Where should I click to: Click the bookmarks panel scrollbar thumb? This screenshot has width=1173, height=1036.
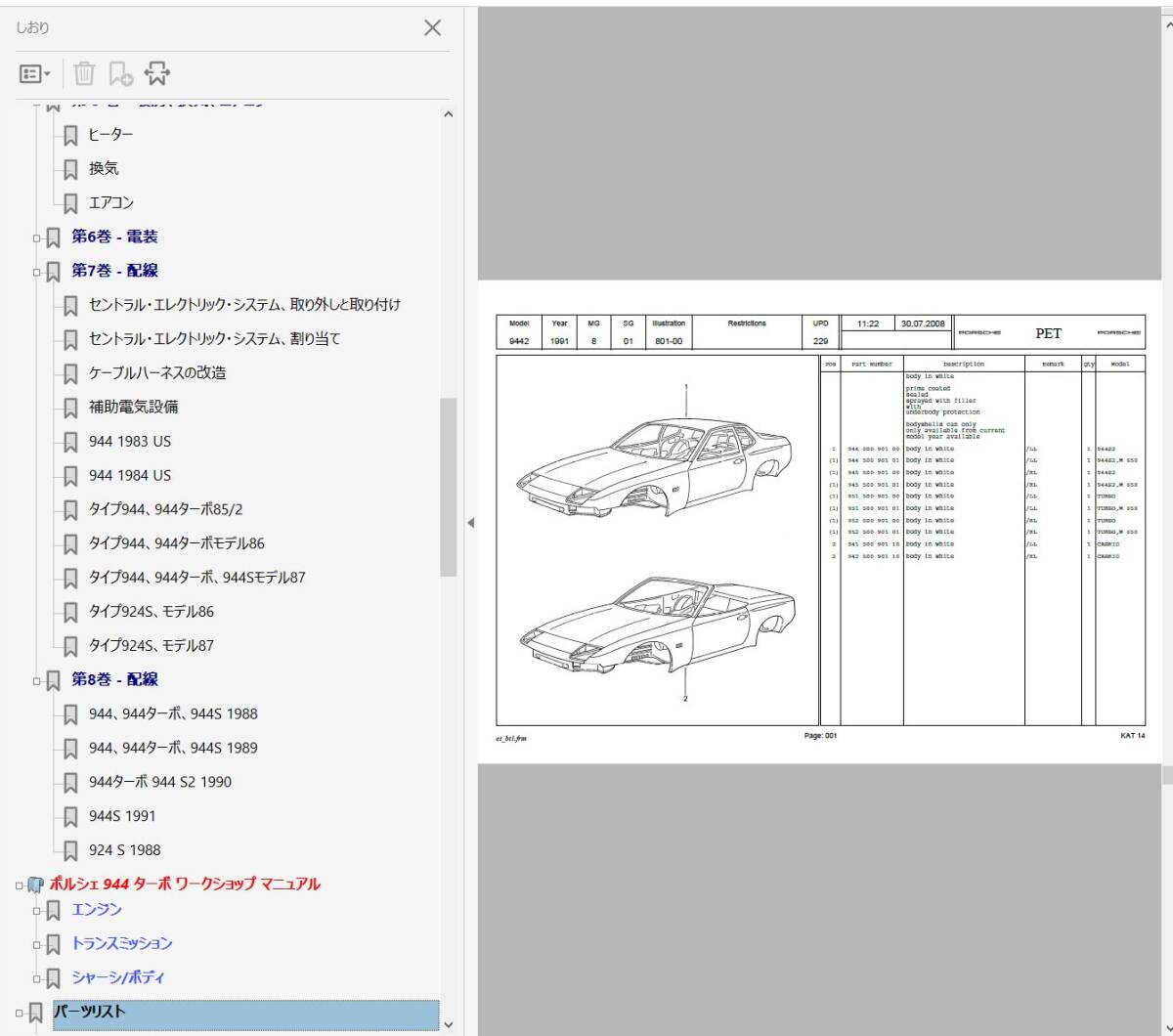(x=449, y=487)
